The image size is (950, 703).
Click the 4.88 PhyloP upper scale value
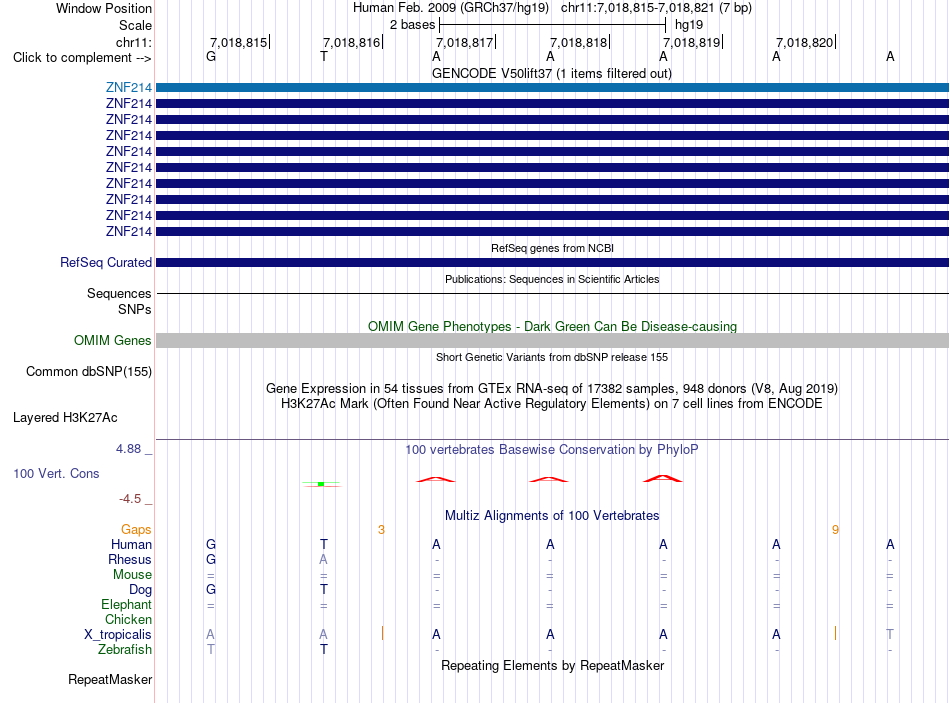(x=128, y=449)
